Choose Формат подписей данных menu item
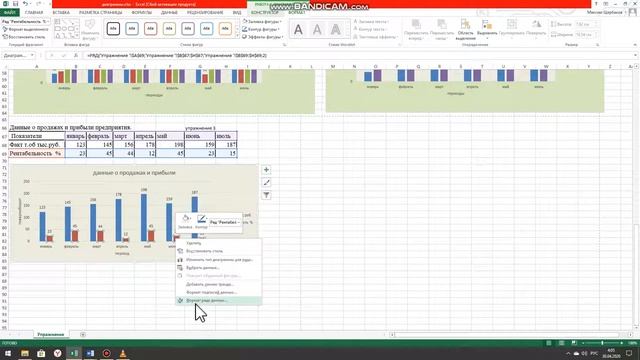Screen dimensions: 640x360 [x=219, y=292]
